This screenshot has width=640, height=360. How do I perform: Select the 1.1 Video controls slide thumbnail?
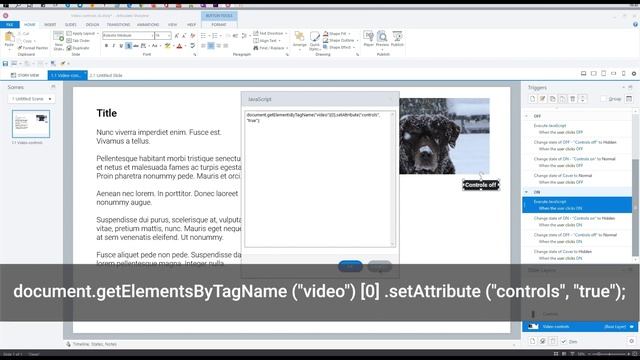coord(31,123)
